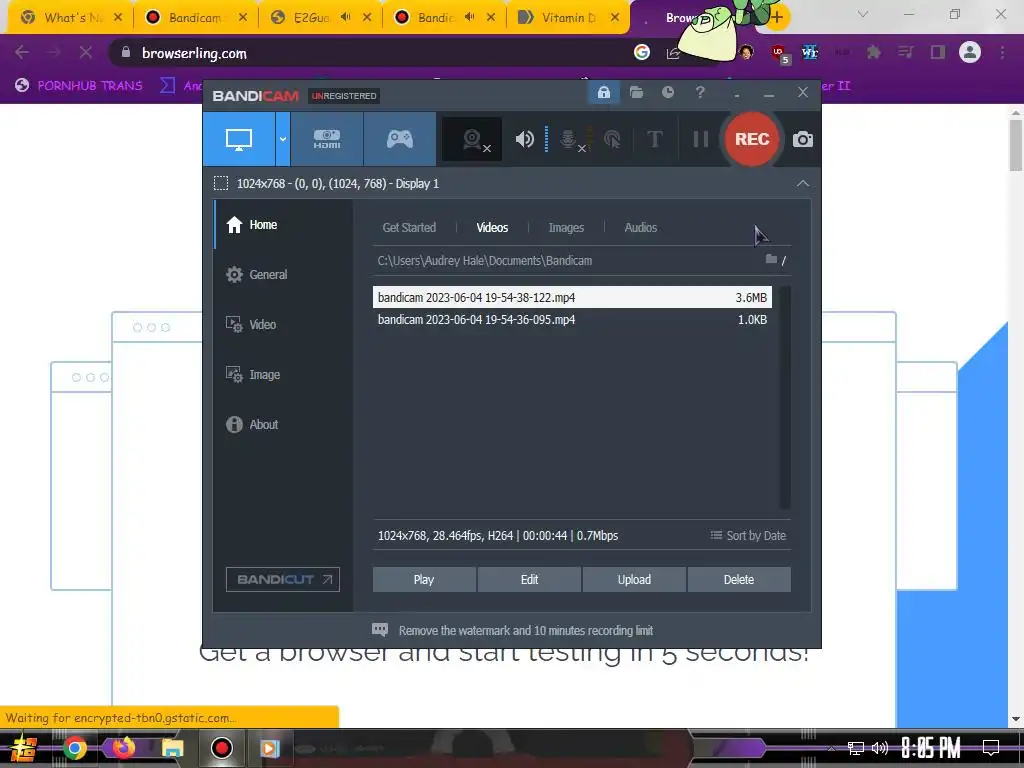This screenshot has width=1024, height=768.
Task: Toggle the microphone recording icon
Action: [569, 139]
